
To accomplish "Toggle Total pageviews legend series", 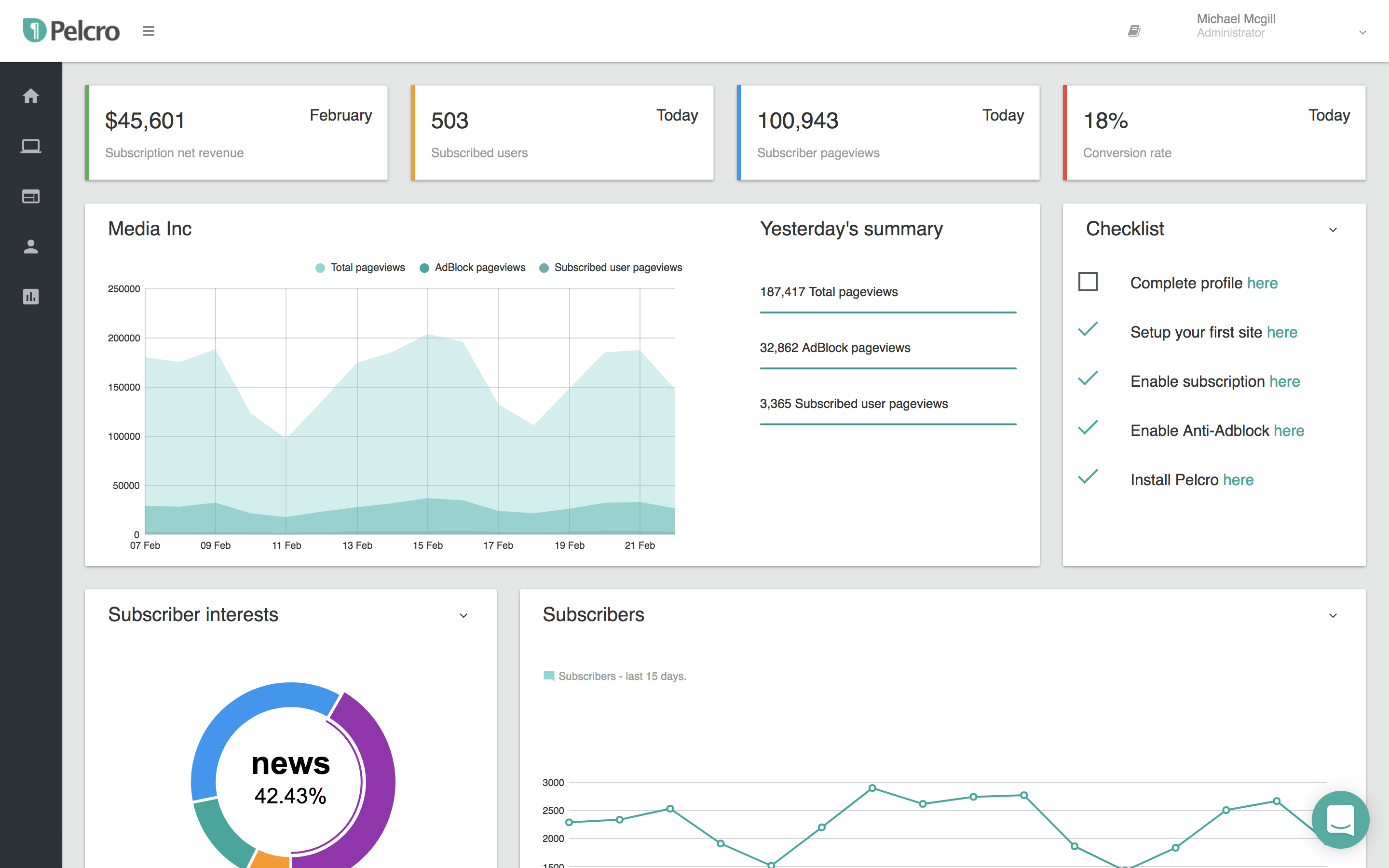I will point(360,268).
